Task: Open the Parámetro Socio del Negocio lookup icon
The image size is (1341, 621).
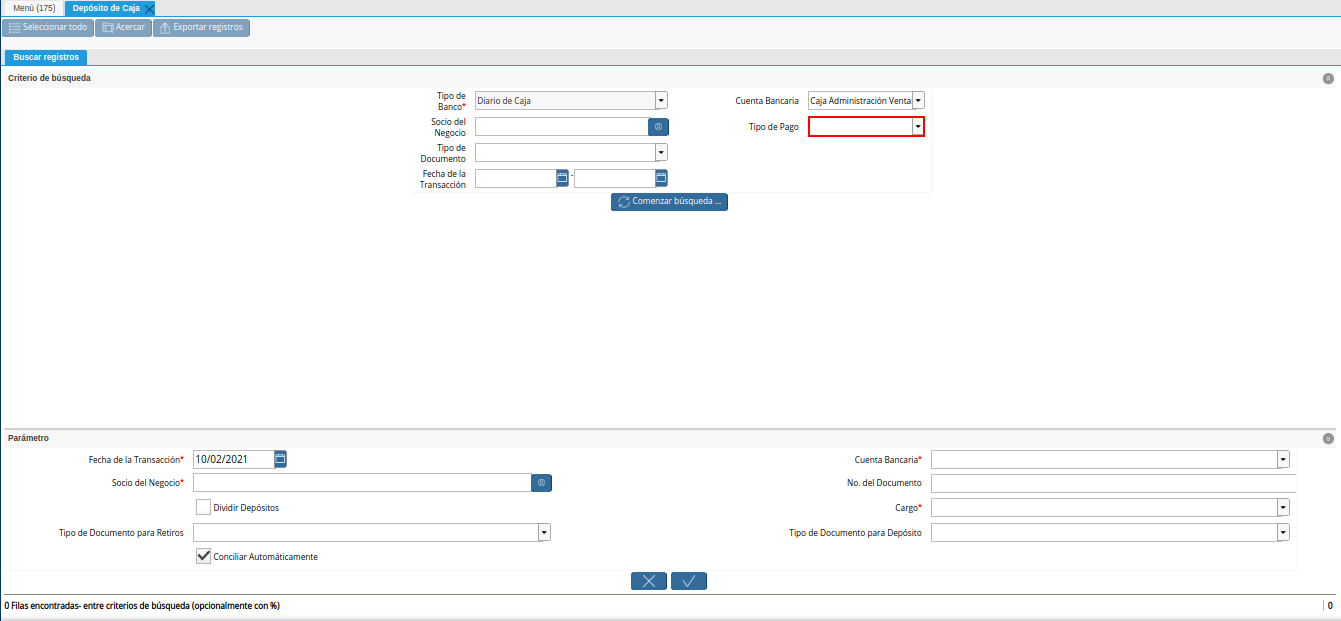Action: tap(541, 483)
